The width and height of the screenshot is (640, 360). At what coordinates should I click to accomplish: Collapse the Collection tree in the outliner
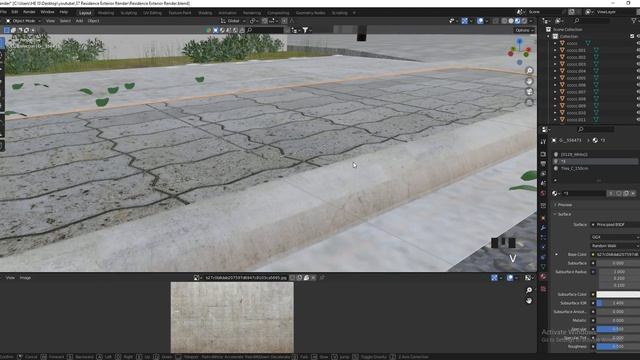(x=549, y=36)
